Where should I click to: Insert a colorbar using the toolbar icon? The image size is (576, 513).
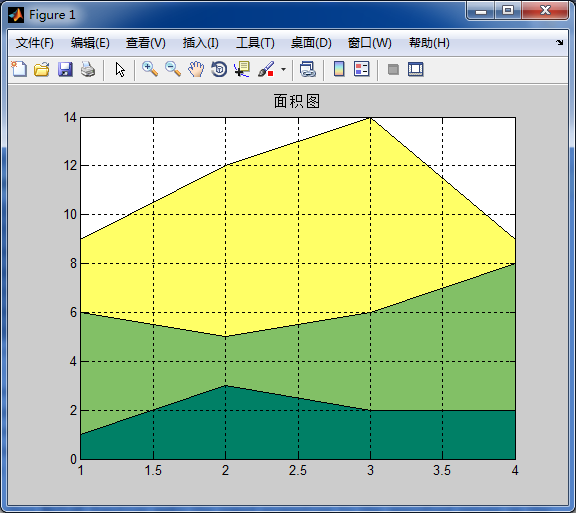(339, 69)
